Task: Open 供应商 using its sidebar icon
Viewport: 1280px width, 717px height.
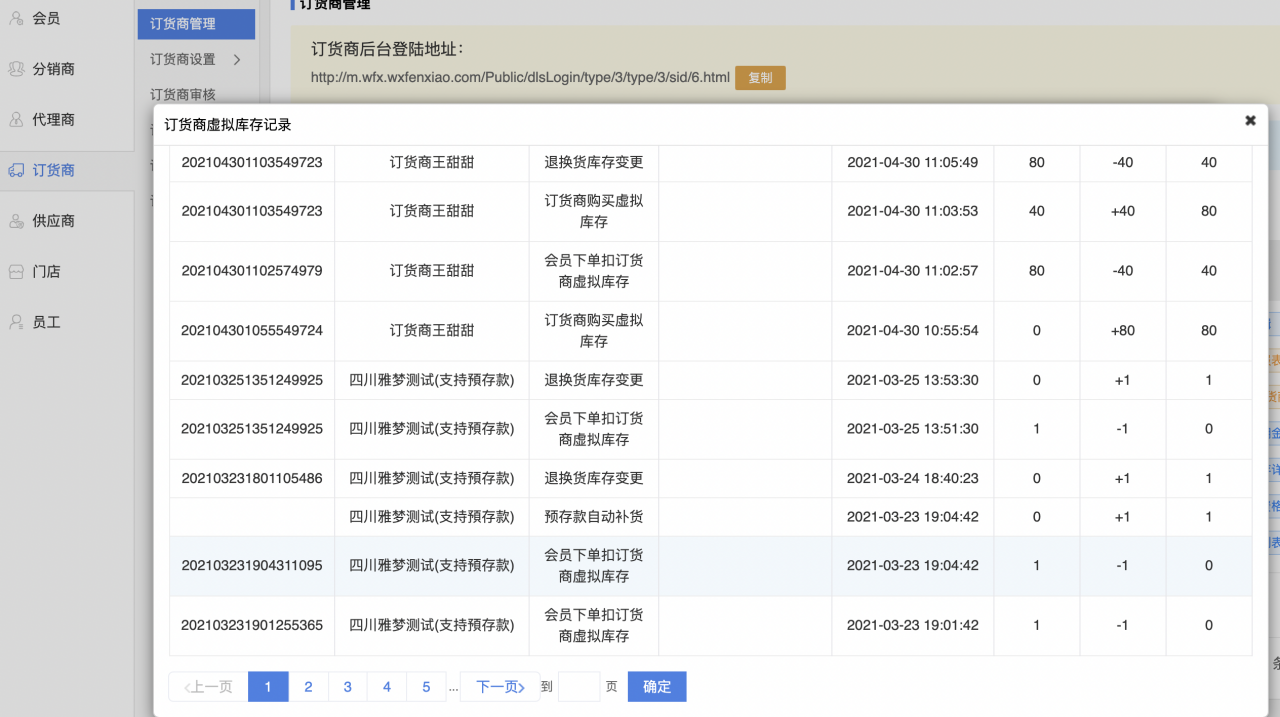Action: (x=16, y=220)
